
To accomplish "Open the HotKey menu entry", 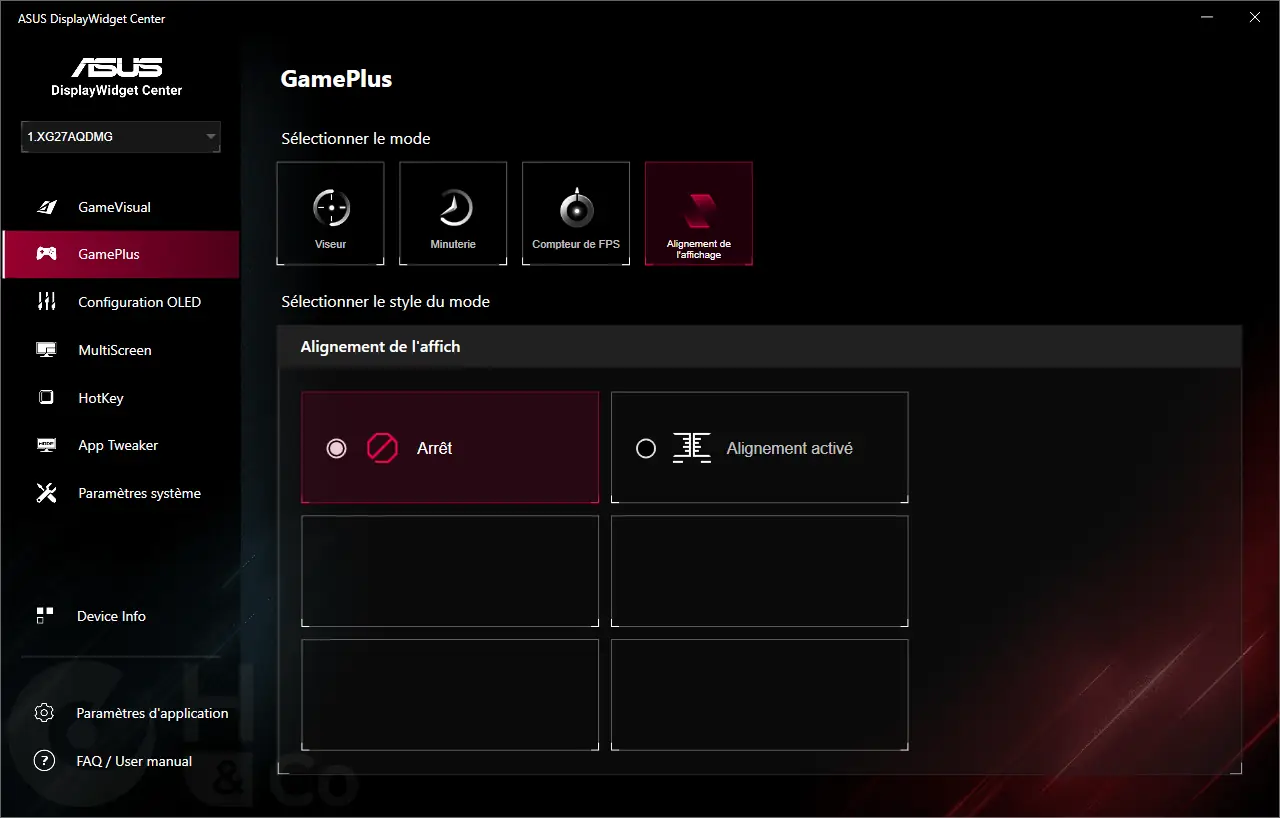I will (x=120, y=398).
